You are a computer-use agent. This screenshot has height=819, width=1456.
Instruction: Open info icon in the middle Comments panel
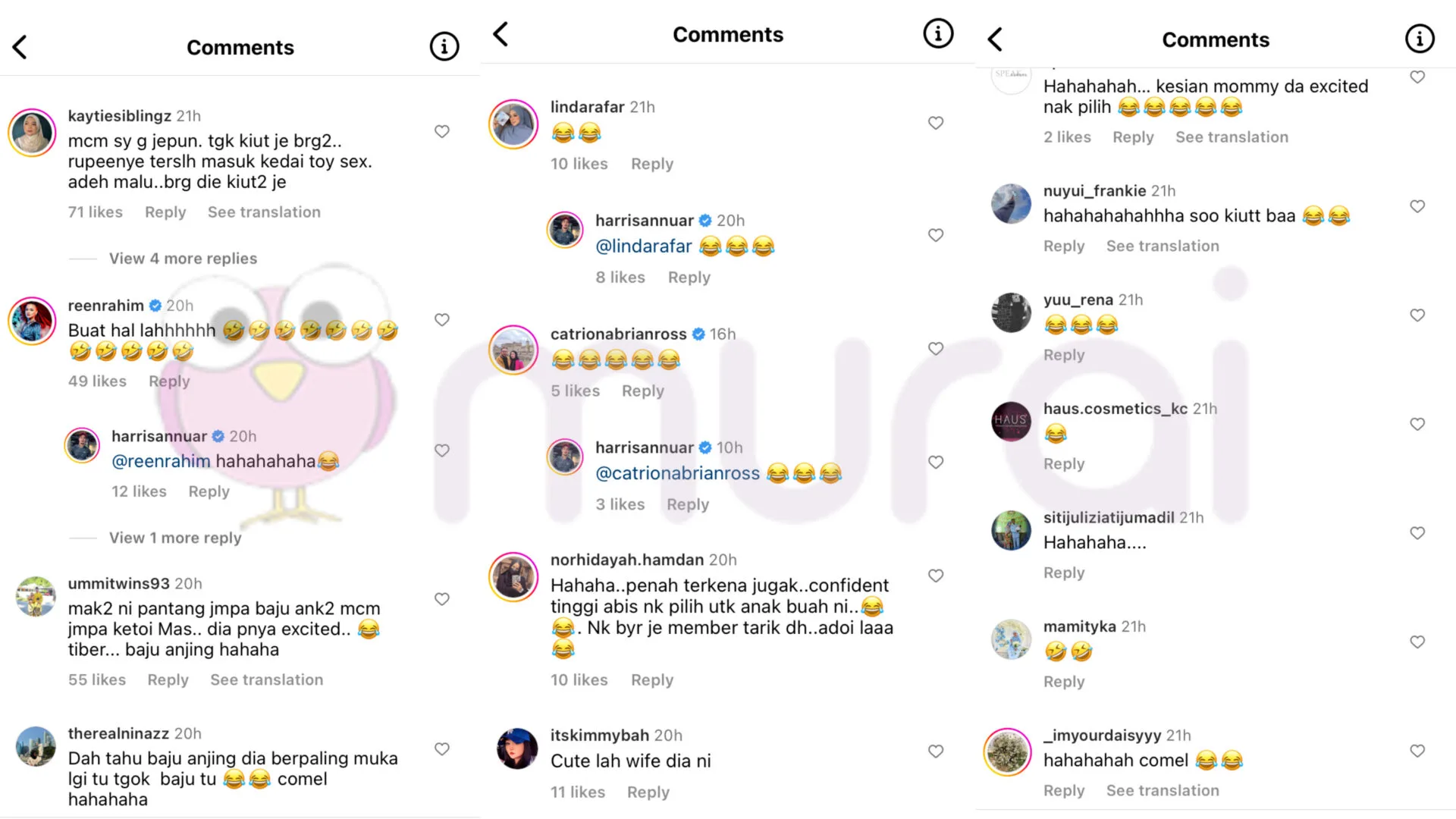[937, 34]
